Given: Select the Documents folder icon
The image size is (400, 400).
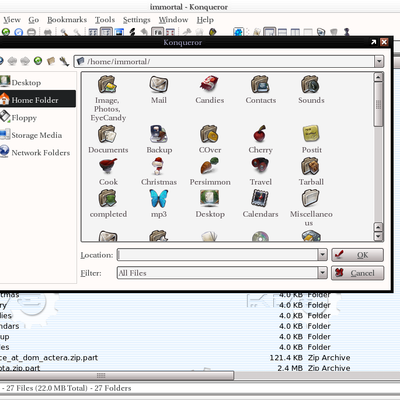Looking at the screenshot, I should (107, 134).
